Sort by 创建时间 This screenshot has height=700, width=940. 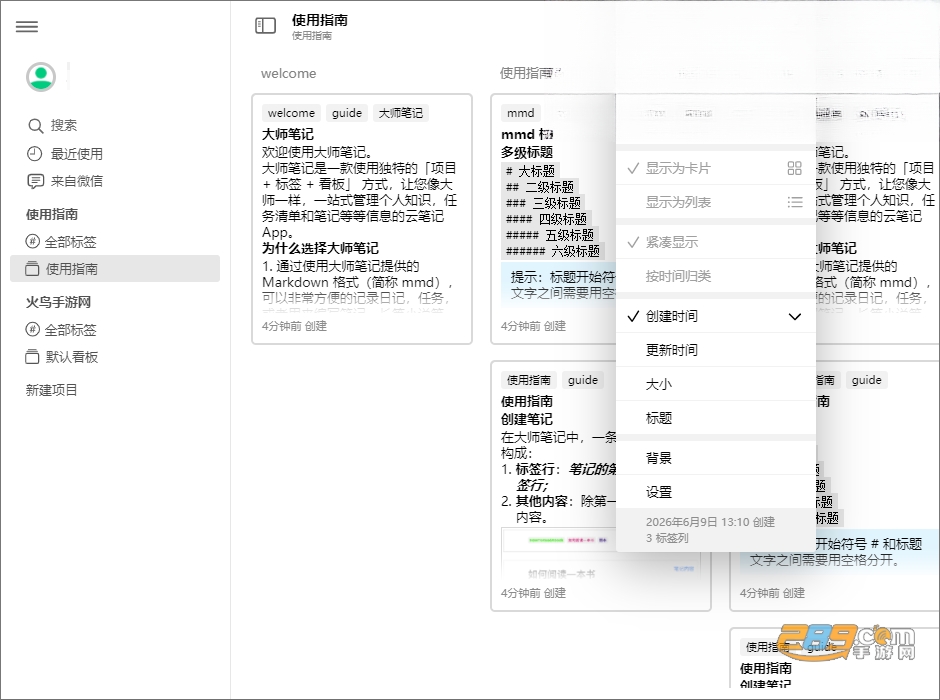(x=716, y=316)
